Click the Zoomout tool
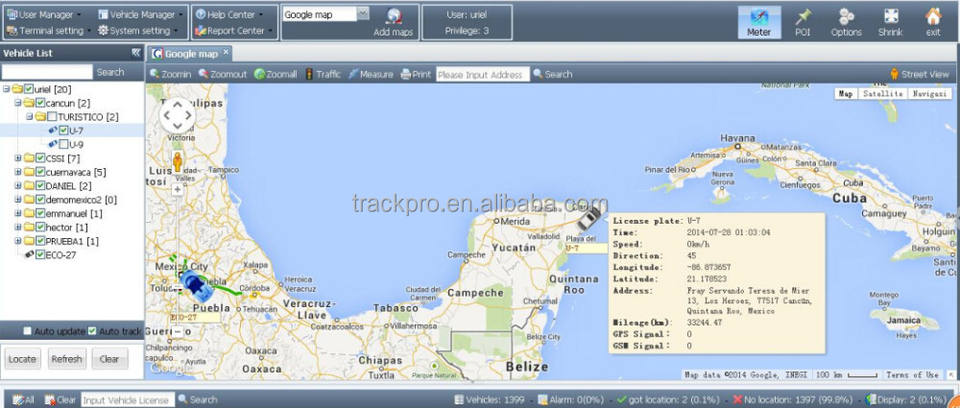The width and height of the screenshot is (960, 408). 222,74
